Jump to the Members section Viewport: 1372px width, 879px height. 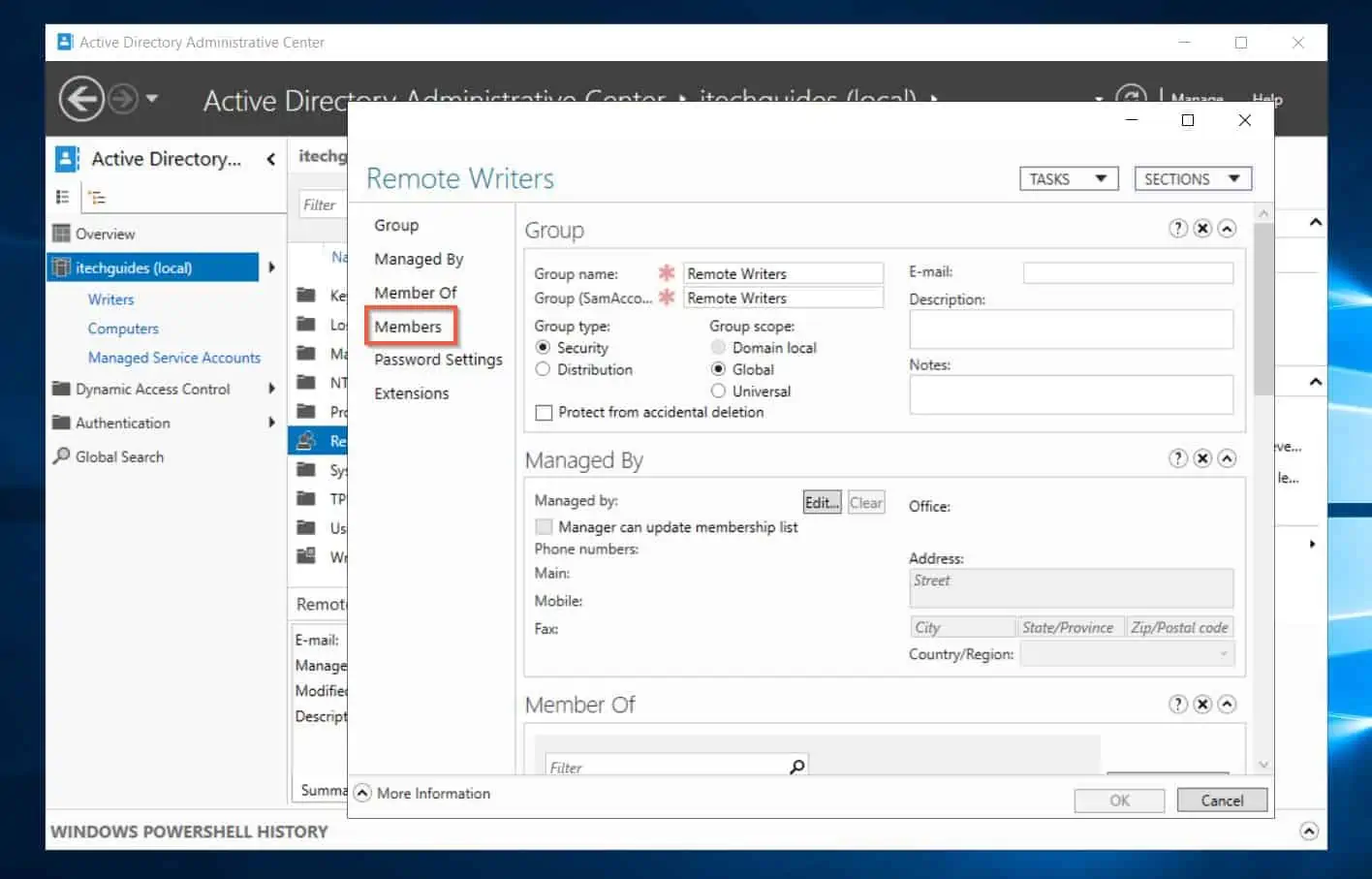408,327
